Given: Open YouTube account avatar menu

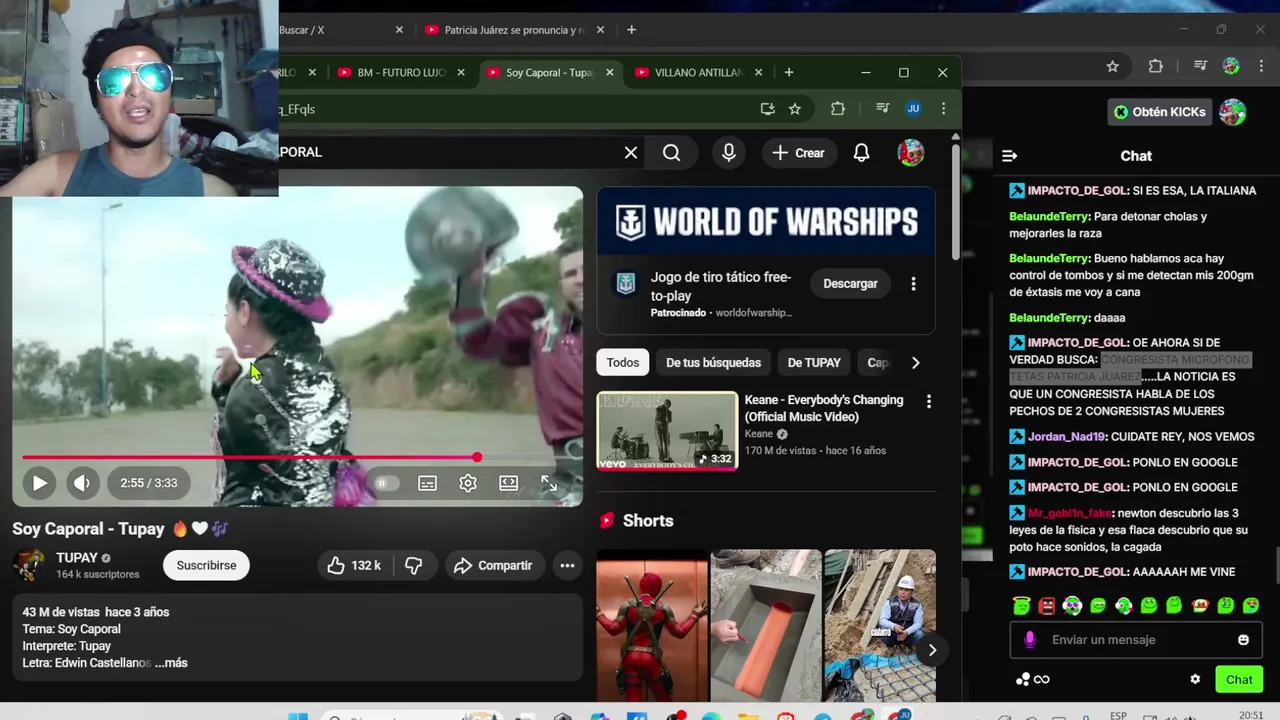Looking at the screenshot, I should (x=910, y=152).
